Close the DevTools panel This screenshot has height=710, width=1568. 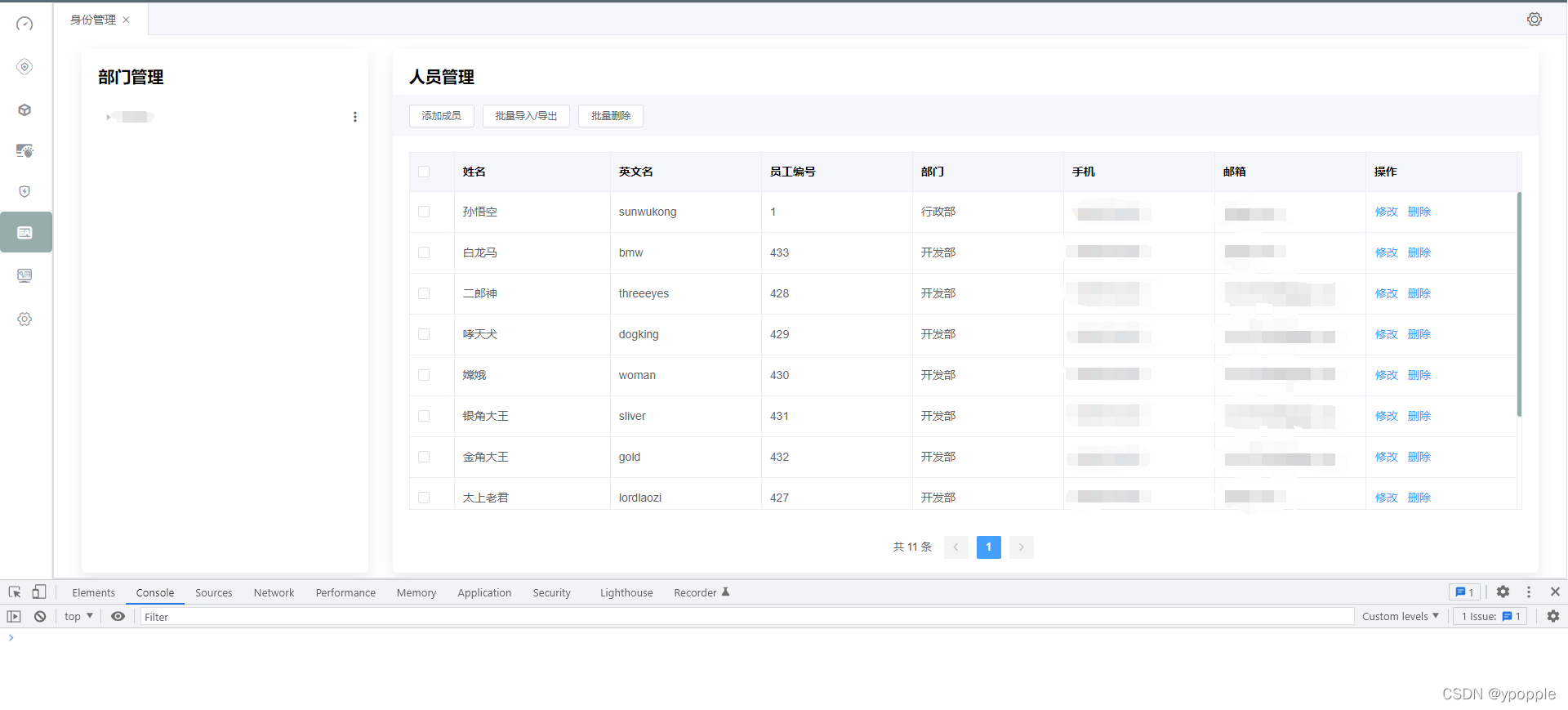(x=1555, y=592)
